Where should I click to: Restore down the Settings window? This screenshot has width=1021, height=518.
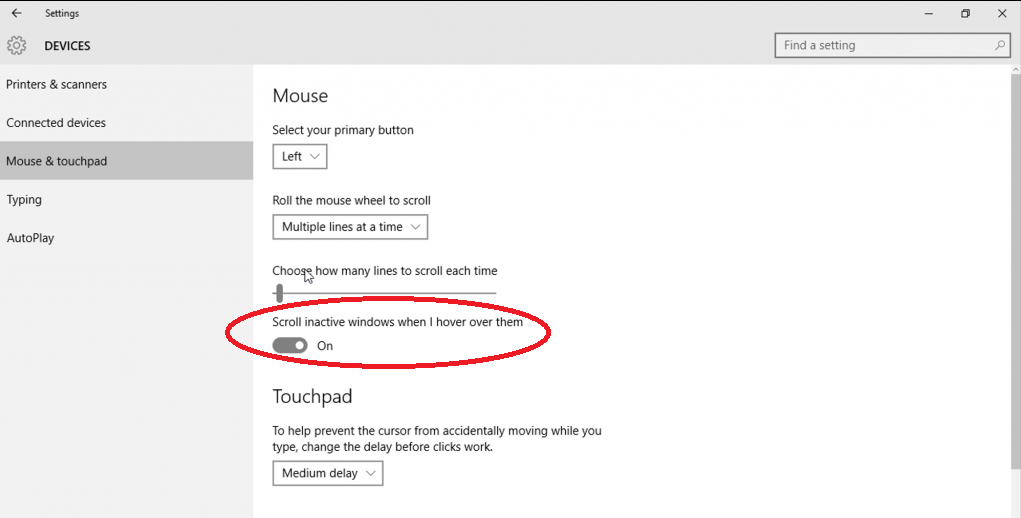[965, 14]
